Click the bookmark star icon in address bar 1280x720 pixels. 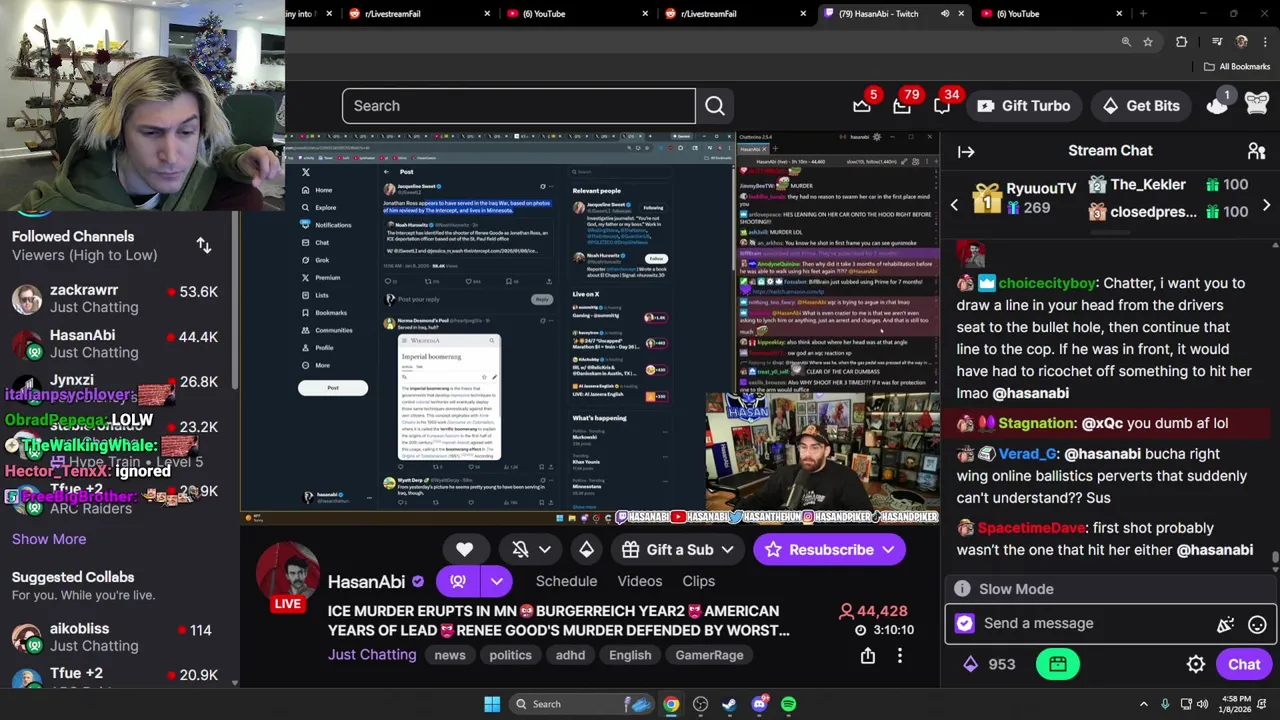click(1148, 42)
